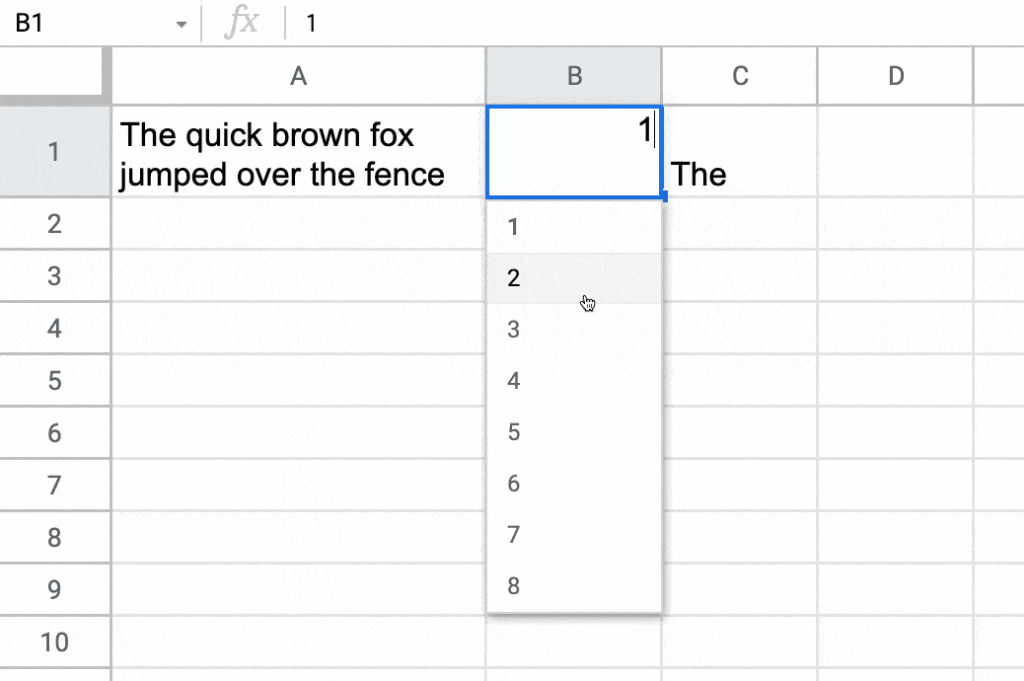Select row 1 header

click(x=53, y=152)
